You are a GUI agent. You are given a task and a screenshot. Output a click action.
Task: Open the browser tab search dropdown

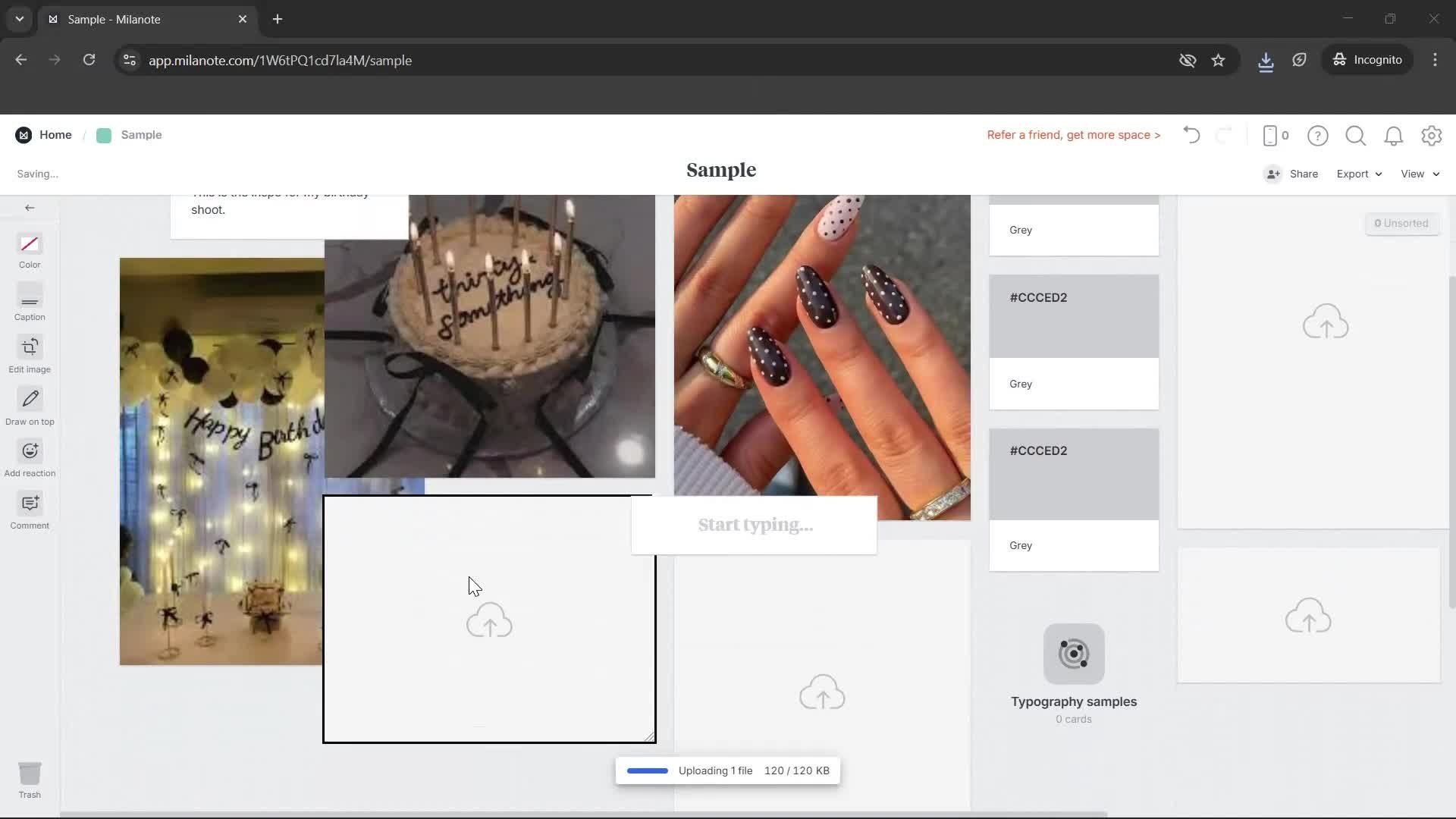pos(19,19)
